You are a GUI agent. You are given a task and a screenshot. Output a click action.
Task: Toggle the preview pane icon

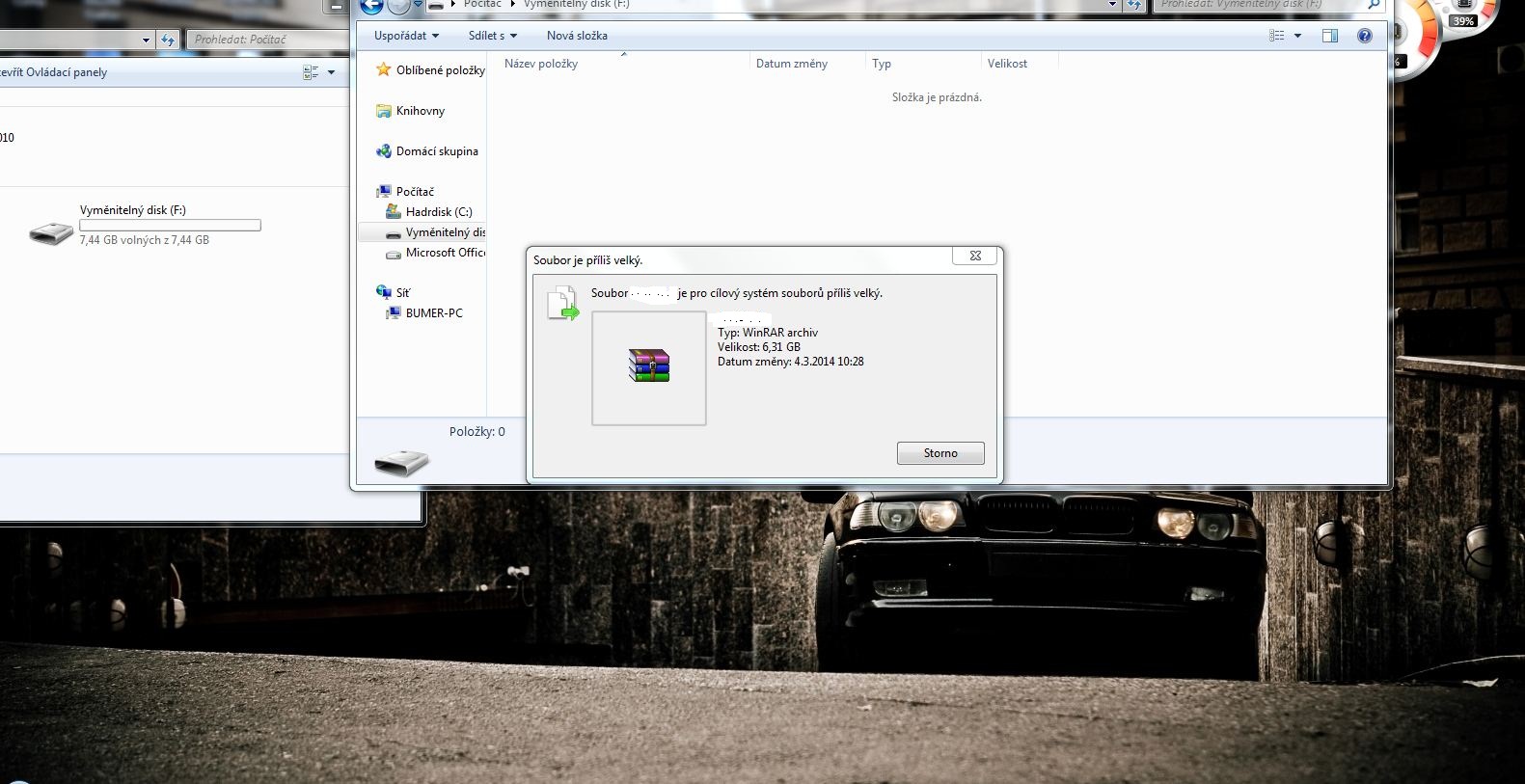click(x=1330, y=36)
